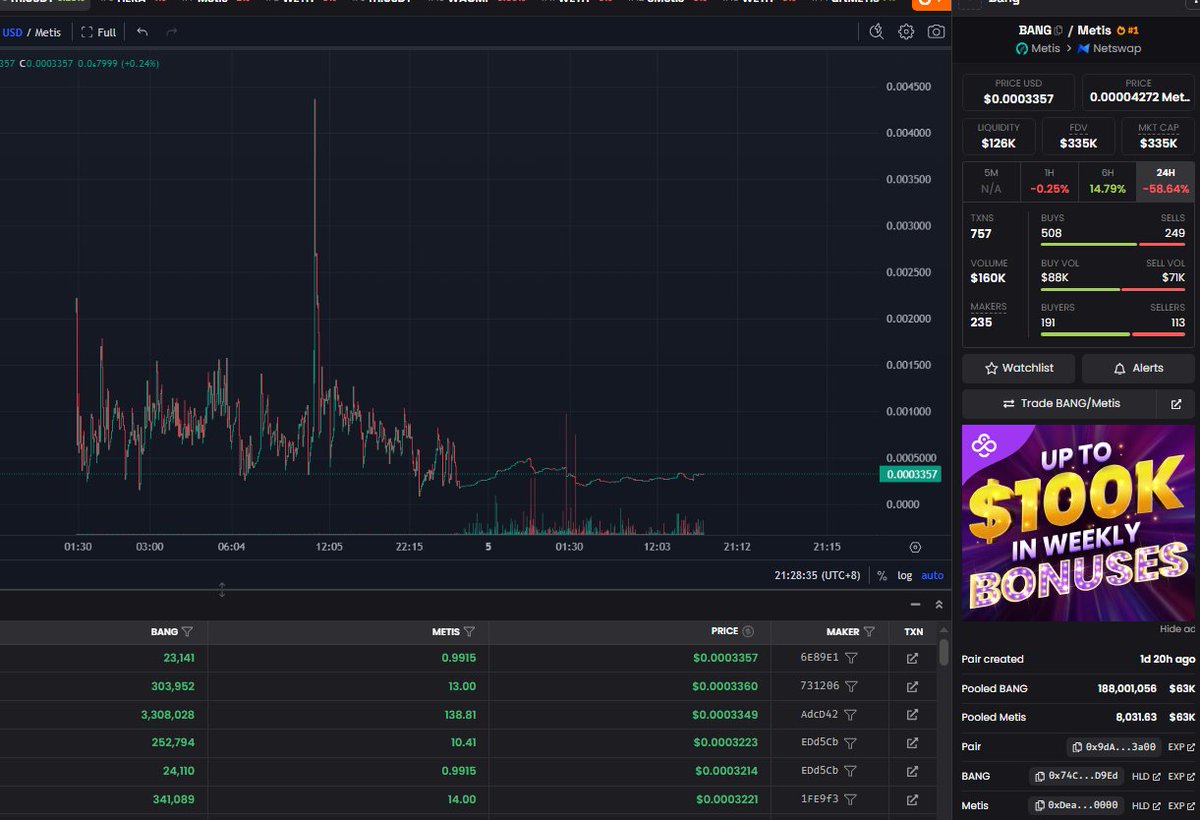Open the Netswap DEX link
The image size is (1200, 820).
click(1109, 48)
